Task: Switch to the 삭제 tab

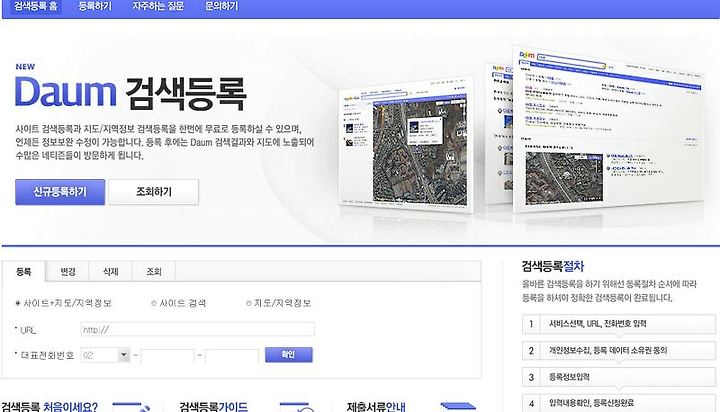Action: [x=111, y=271]
